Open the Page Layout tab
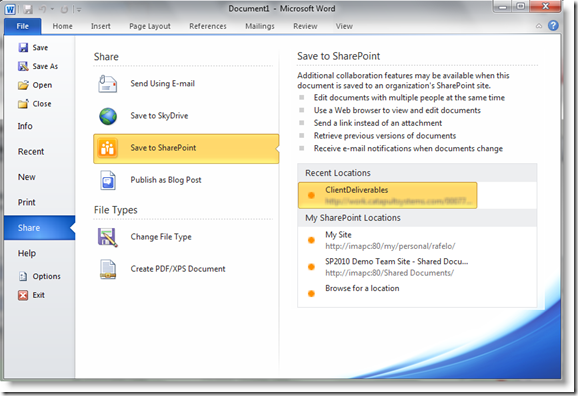The width and height of the screenshot is (578, 396). click(x=150, y=26)
